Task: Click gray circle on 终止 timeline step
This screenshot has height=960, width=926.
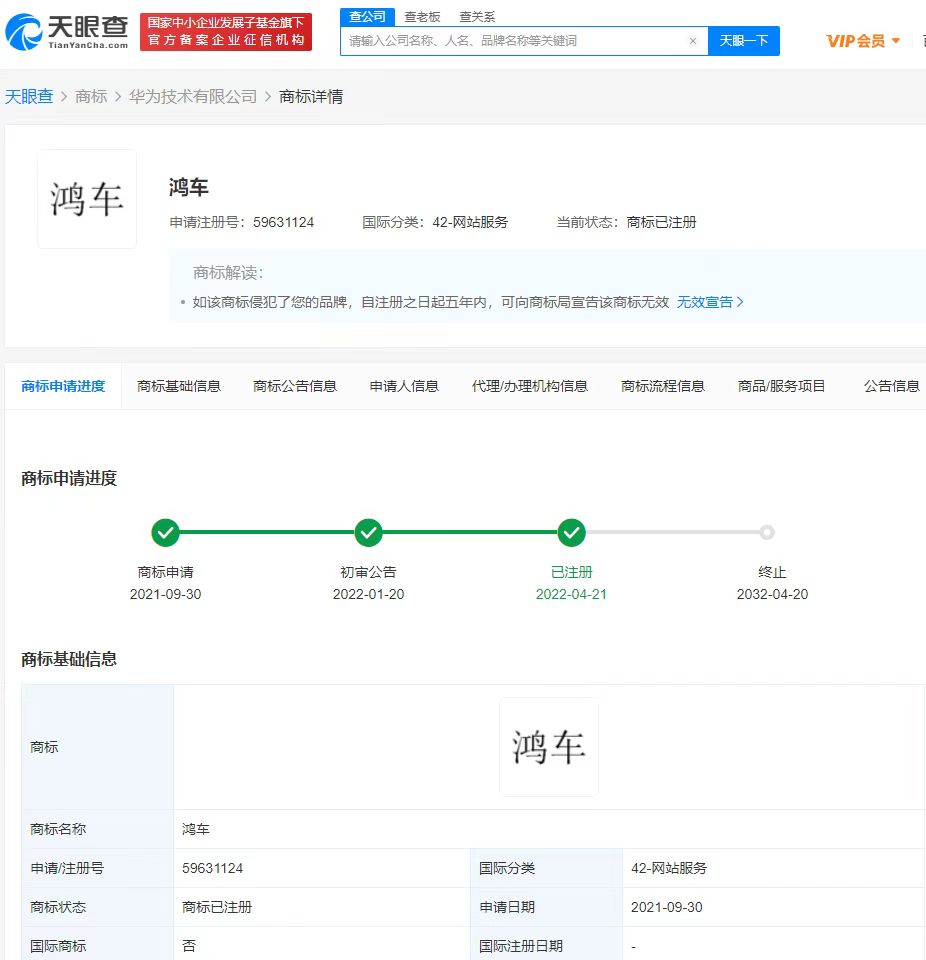Action: click(x=767, y=532)
